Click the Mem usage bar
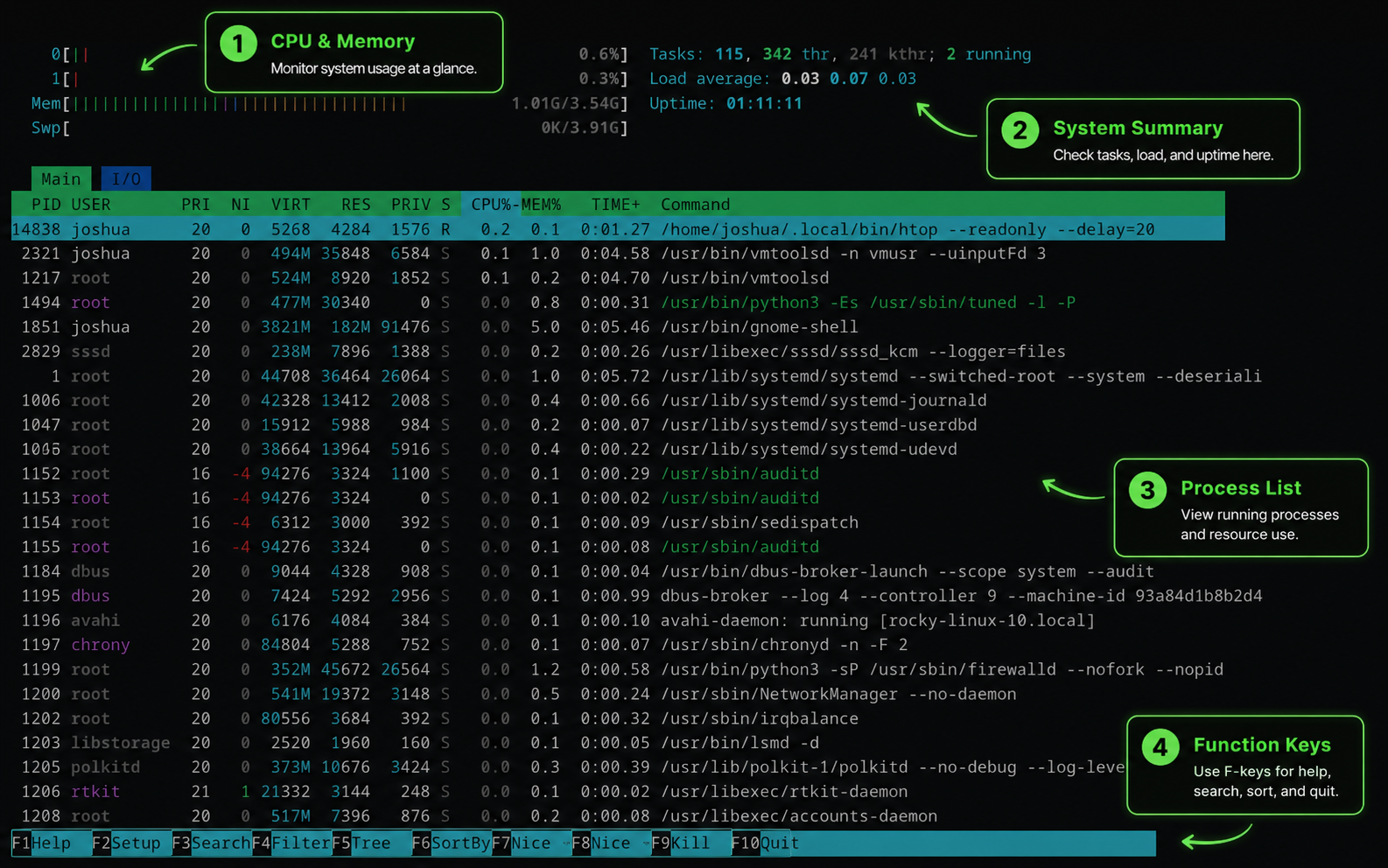The width and height of the screenshot is (1388, 868). pos(330,103)
